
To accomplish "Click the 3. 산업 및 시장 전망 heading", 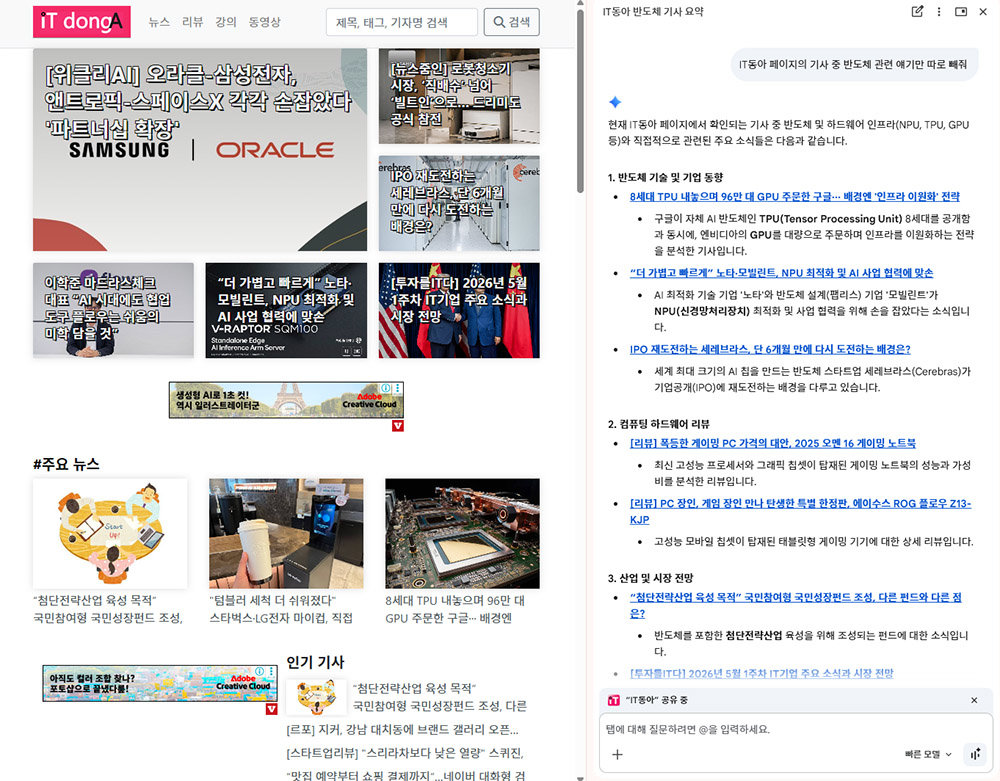I will pos(650,578).
